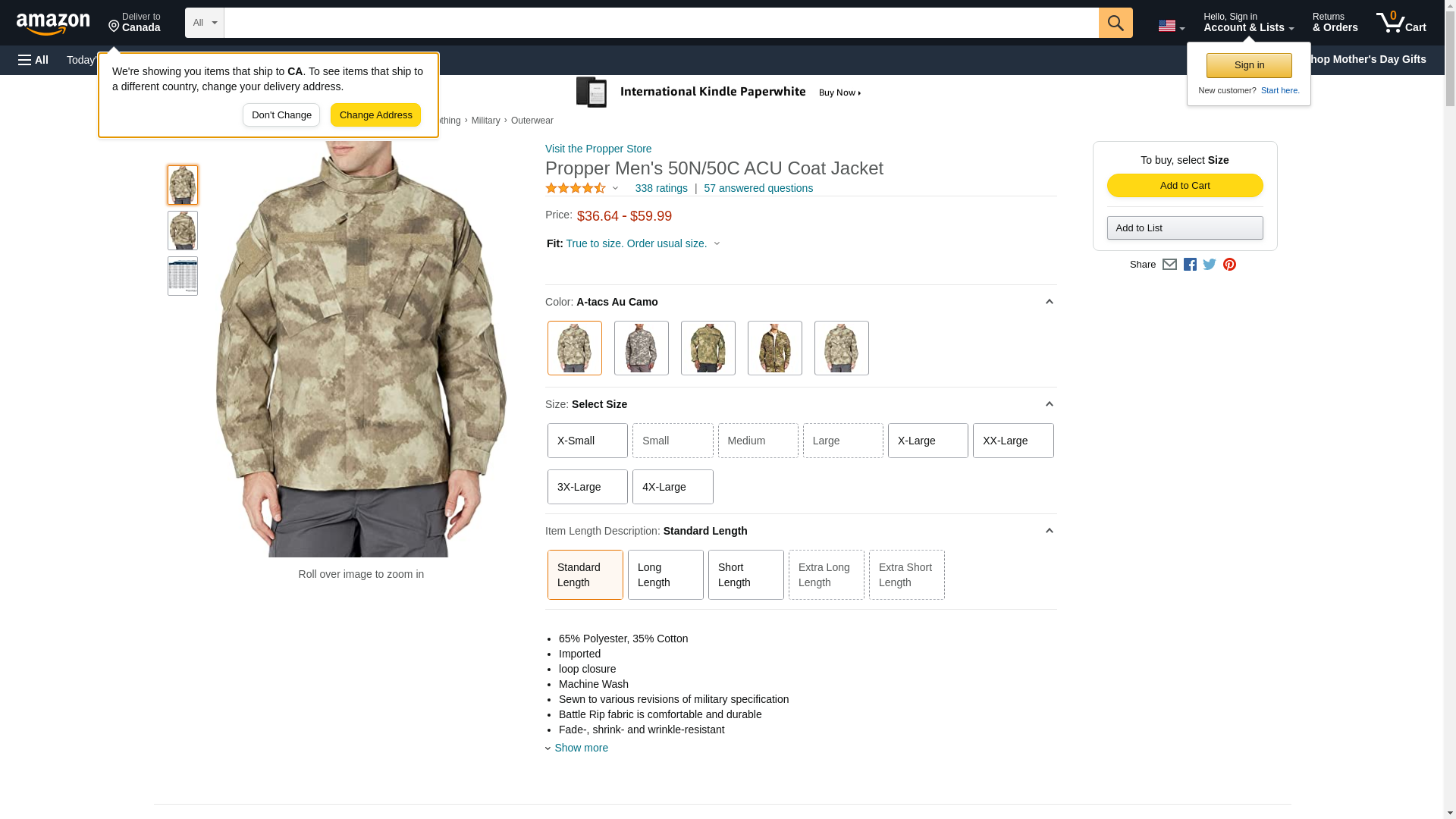This screenshot has width=1456, height=819.
Task: Select 4X-Large size option
Action: [x=672, y=487]
